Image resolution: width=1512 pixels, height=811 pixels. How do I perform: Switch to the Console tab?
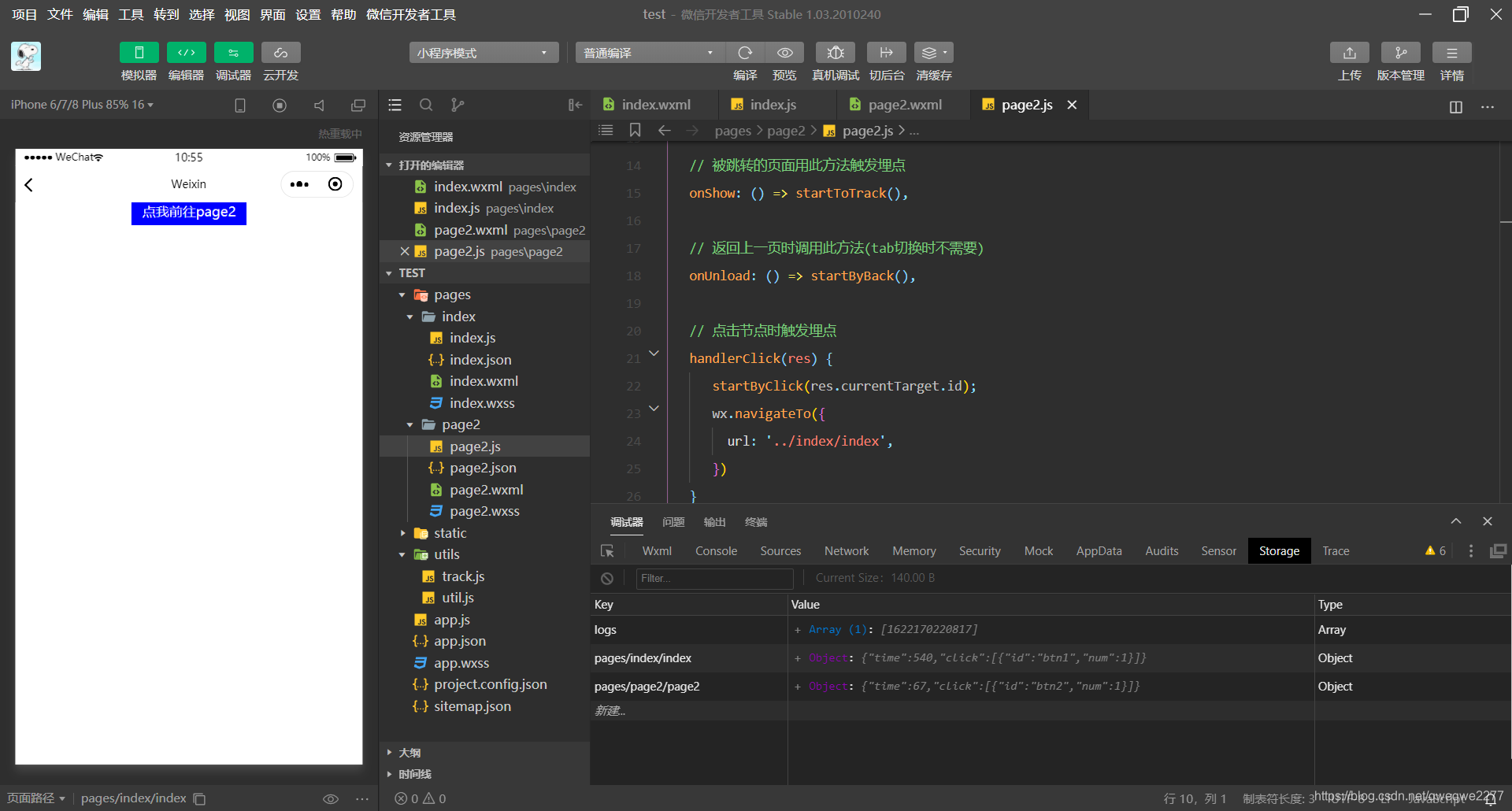coord(716,551)
